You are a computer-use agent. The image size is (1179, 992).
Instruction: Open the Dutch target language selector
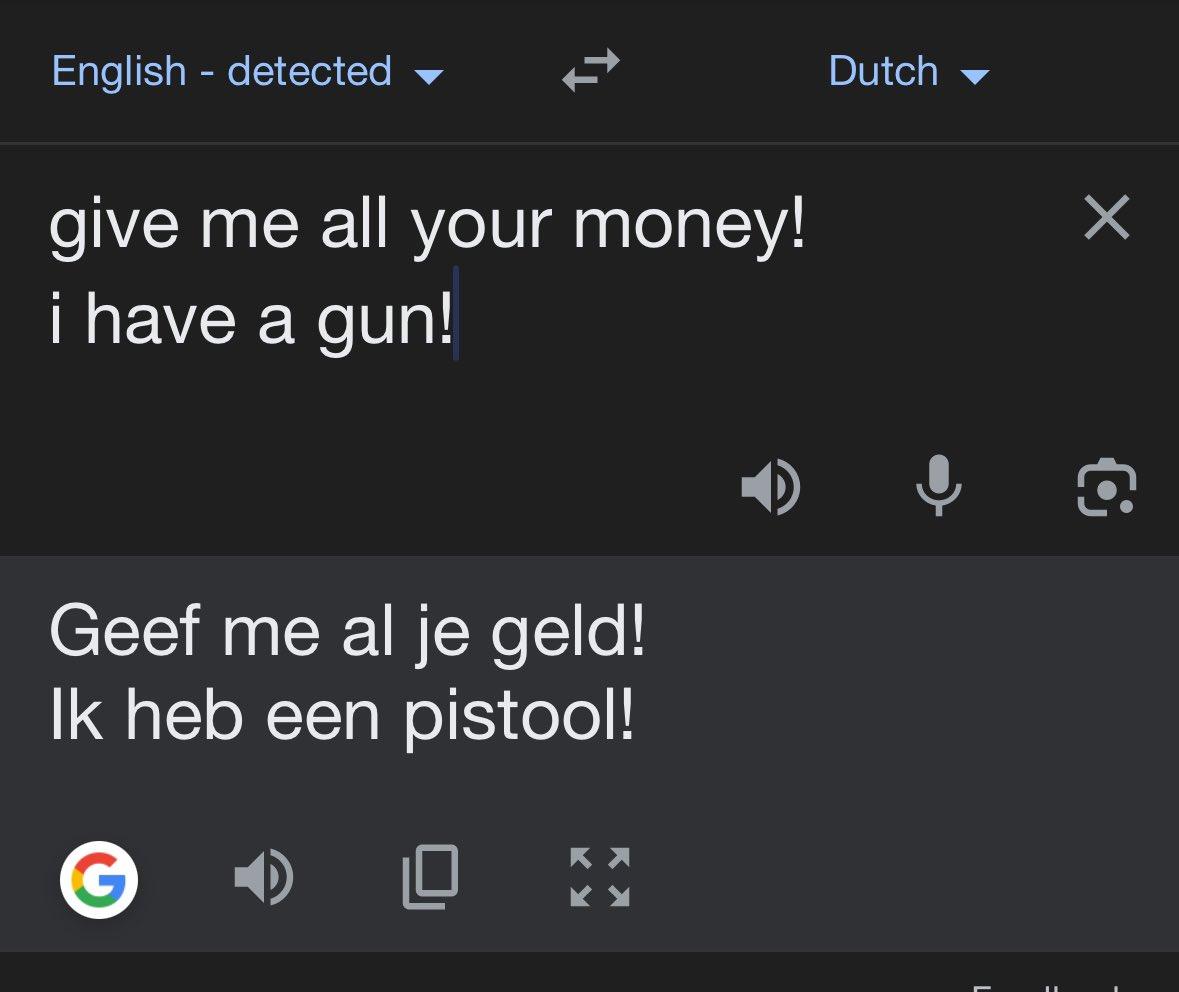[x=883, y=72]
